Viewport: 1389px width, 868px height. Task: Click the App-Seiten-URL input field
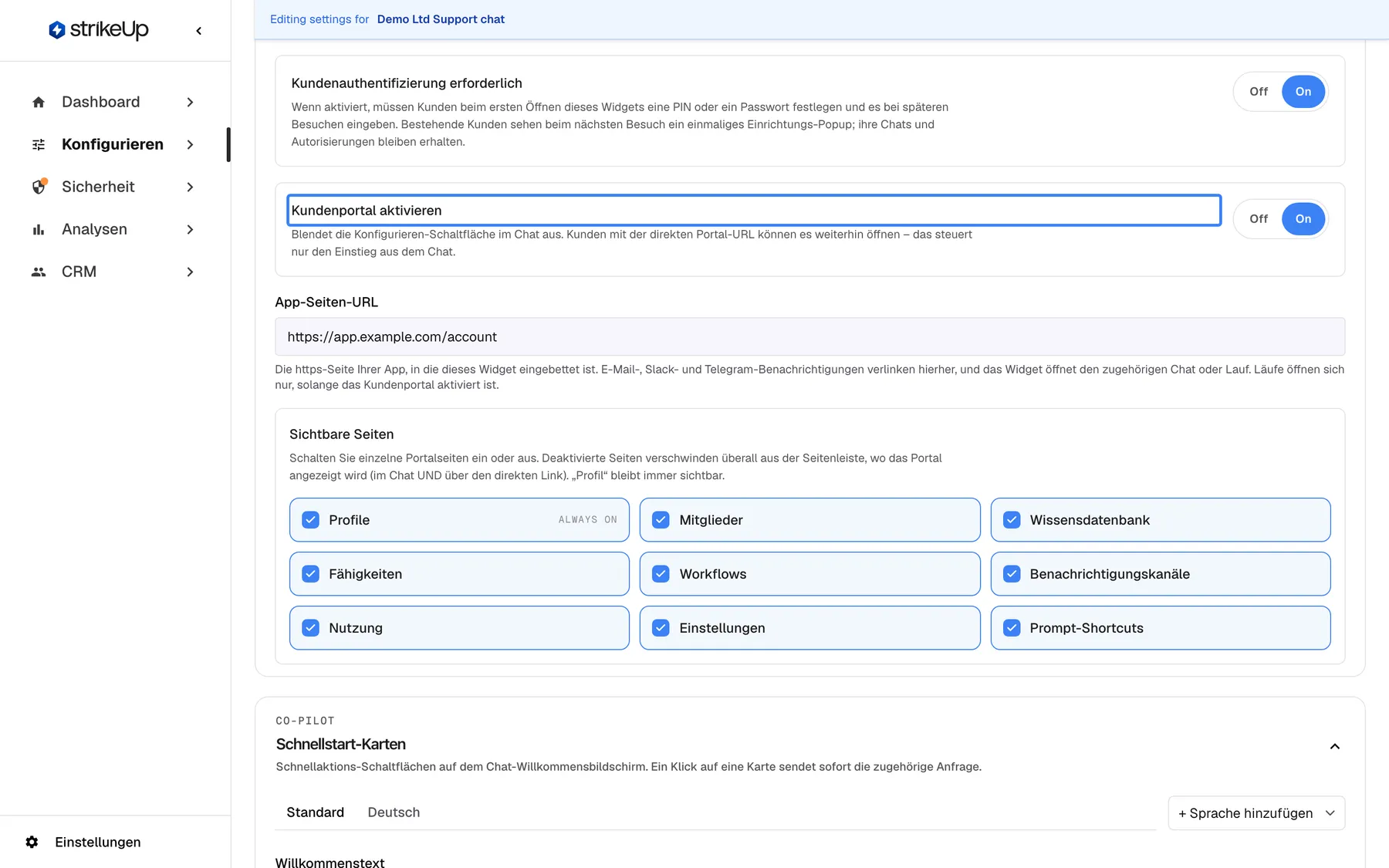pyautogui.click(x=809, y=336)
